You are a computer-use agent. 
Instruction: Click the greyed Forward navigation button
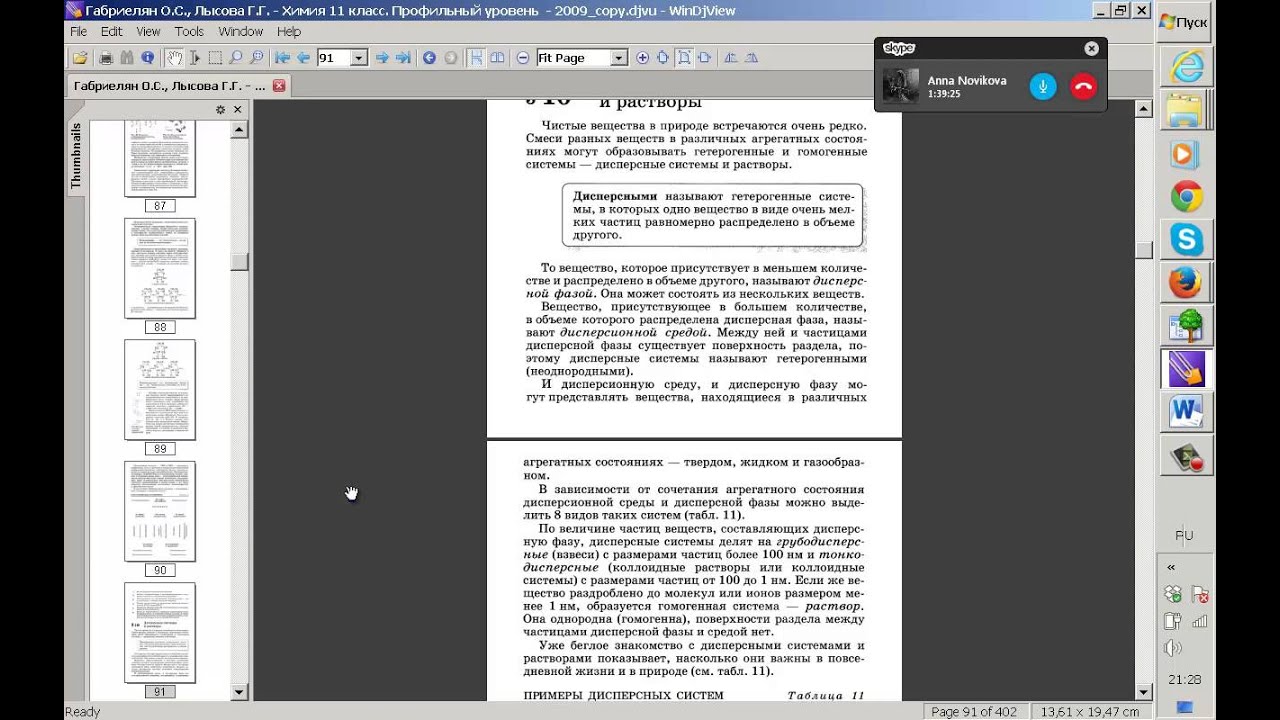(x=451, y=58)
